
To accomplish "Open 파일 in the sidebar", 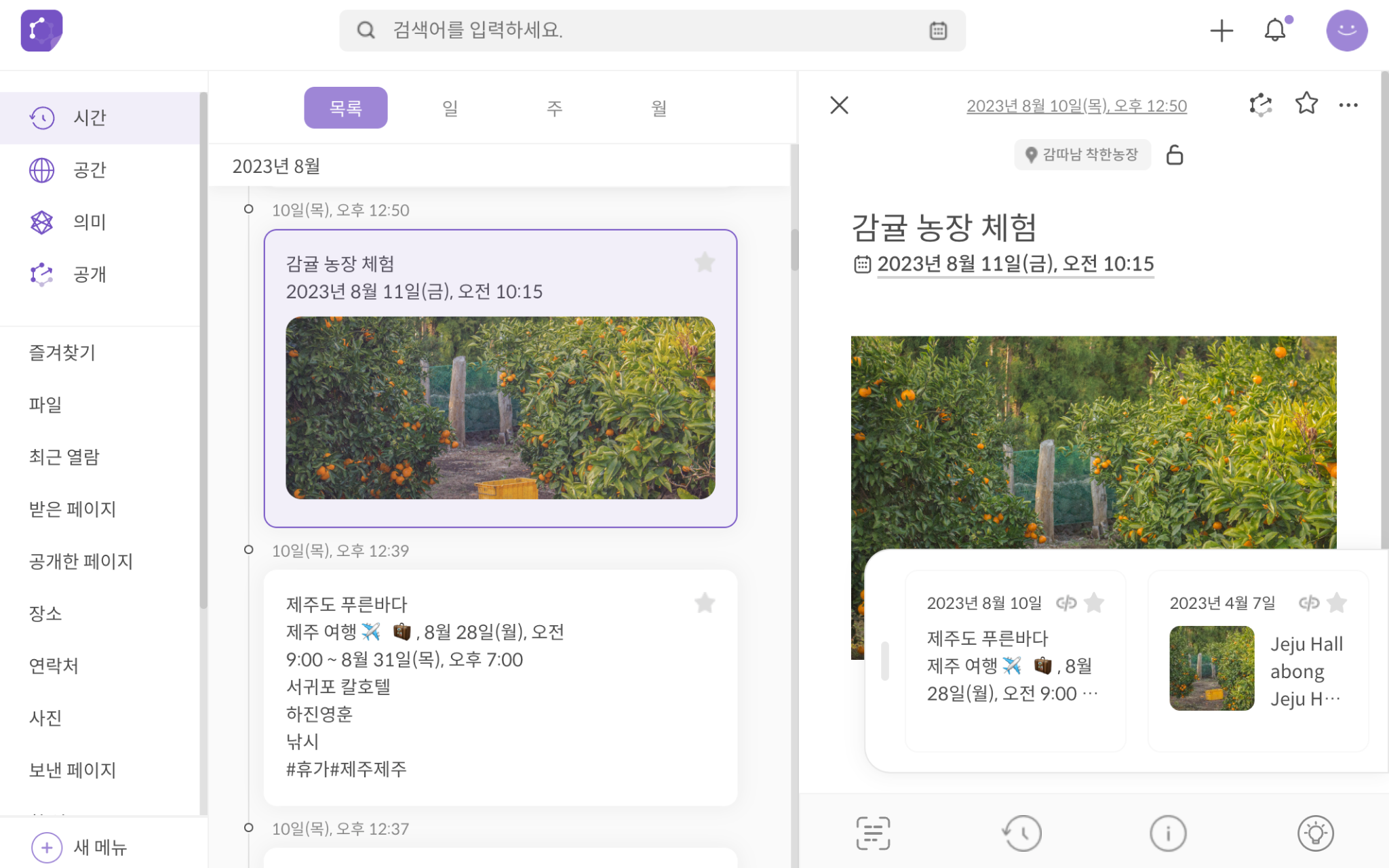I will pyautogui.click(x=45, y=405).
